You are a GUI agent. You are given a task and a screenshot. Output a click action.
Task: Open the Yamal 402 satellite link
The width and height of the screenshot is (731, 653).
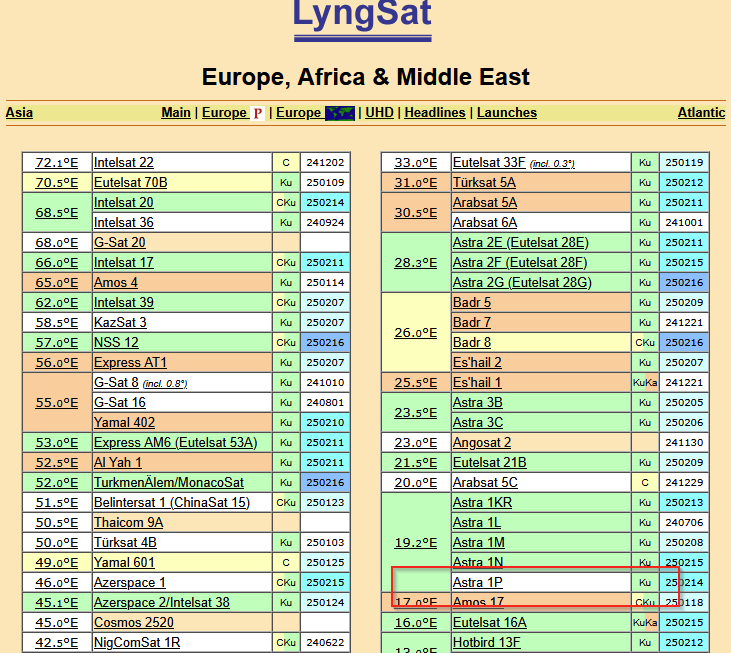pos(124,423)
